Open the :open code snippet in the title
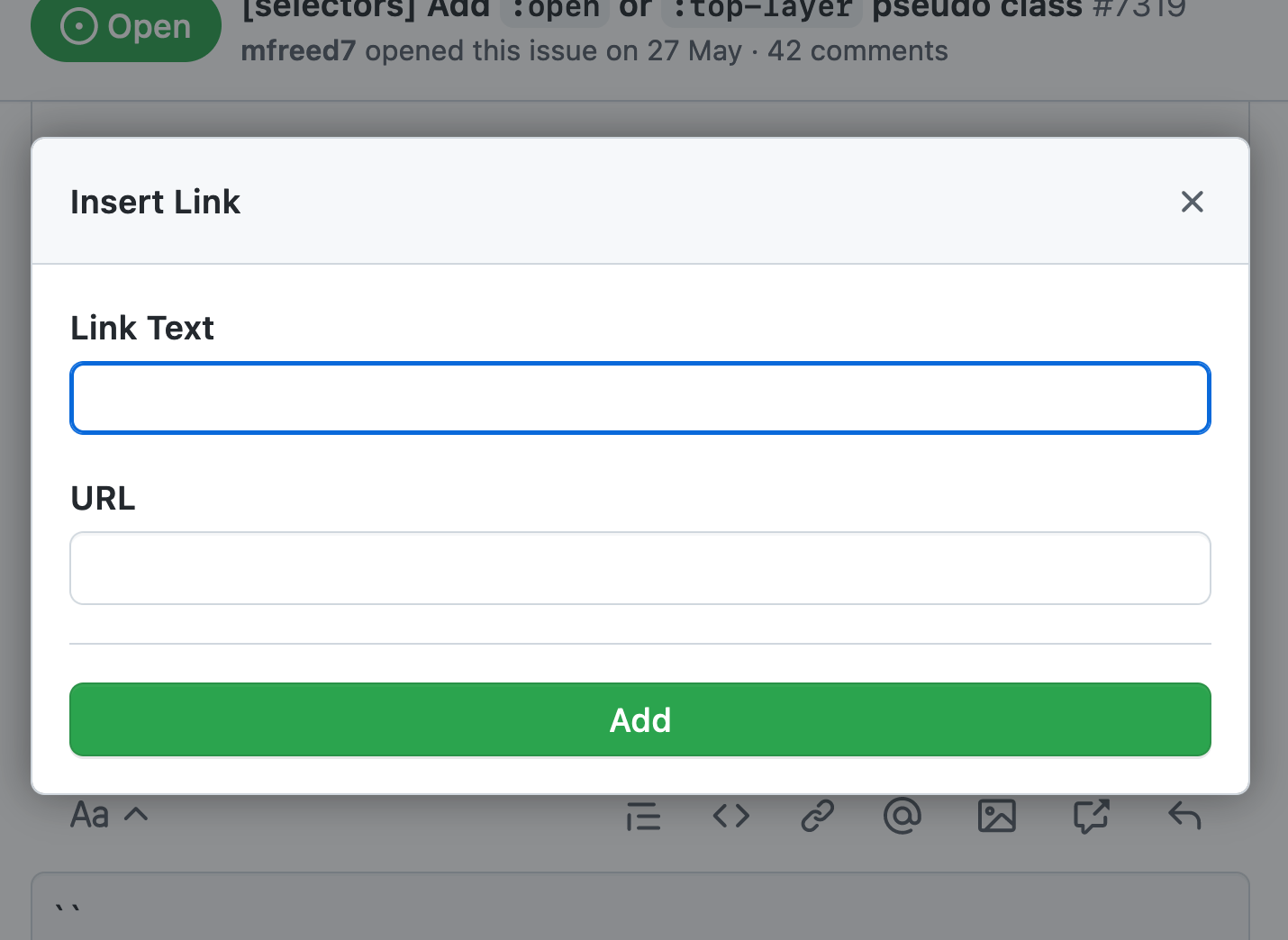The width and height of the screenshot is (1288, 940). point(554,9)
